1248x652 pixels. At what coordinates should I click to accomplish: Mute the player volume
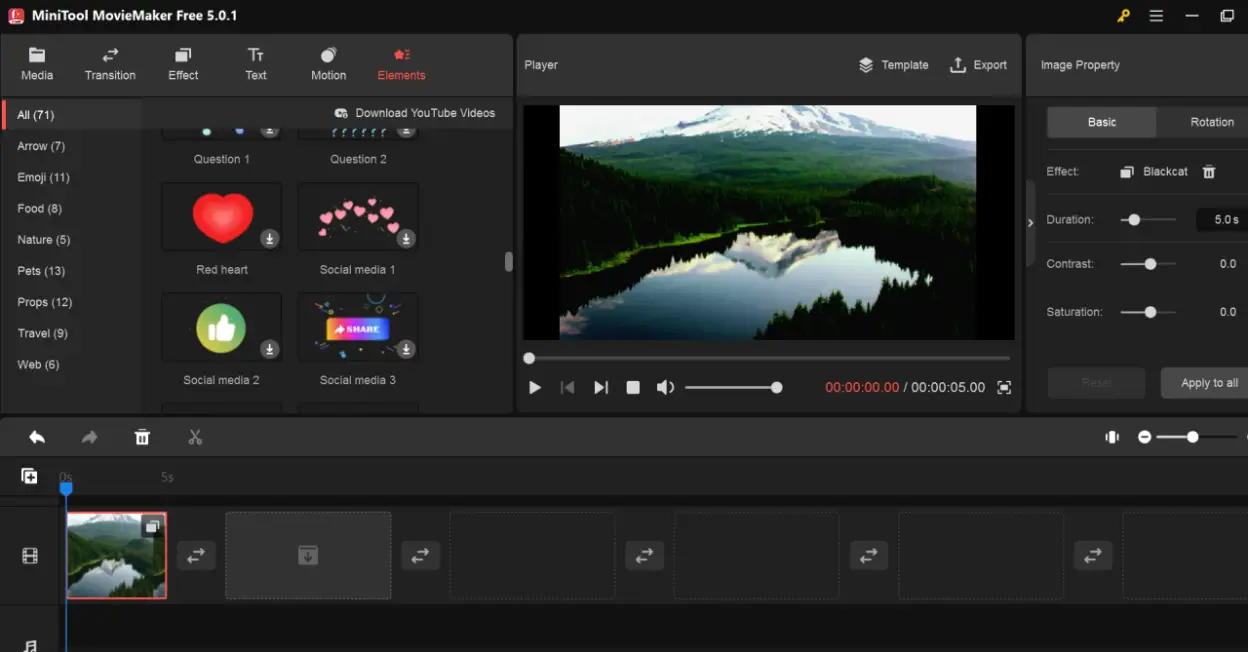pyautogui.click(x=665, y=388)
